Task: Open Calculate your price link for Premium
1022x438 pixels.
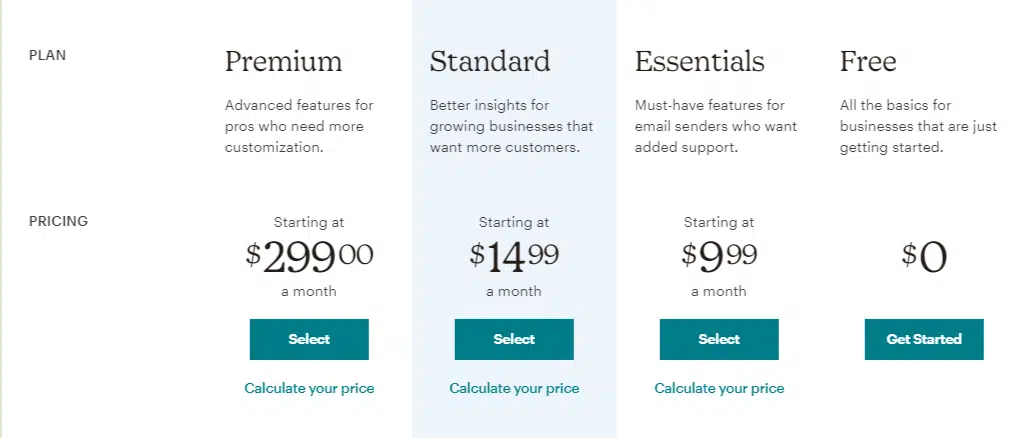Action: [x=309, y=388]
